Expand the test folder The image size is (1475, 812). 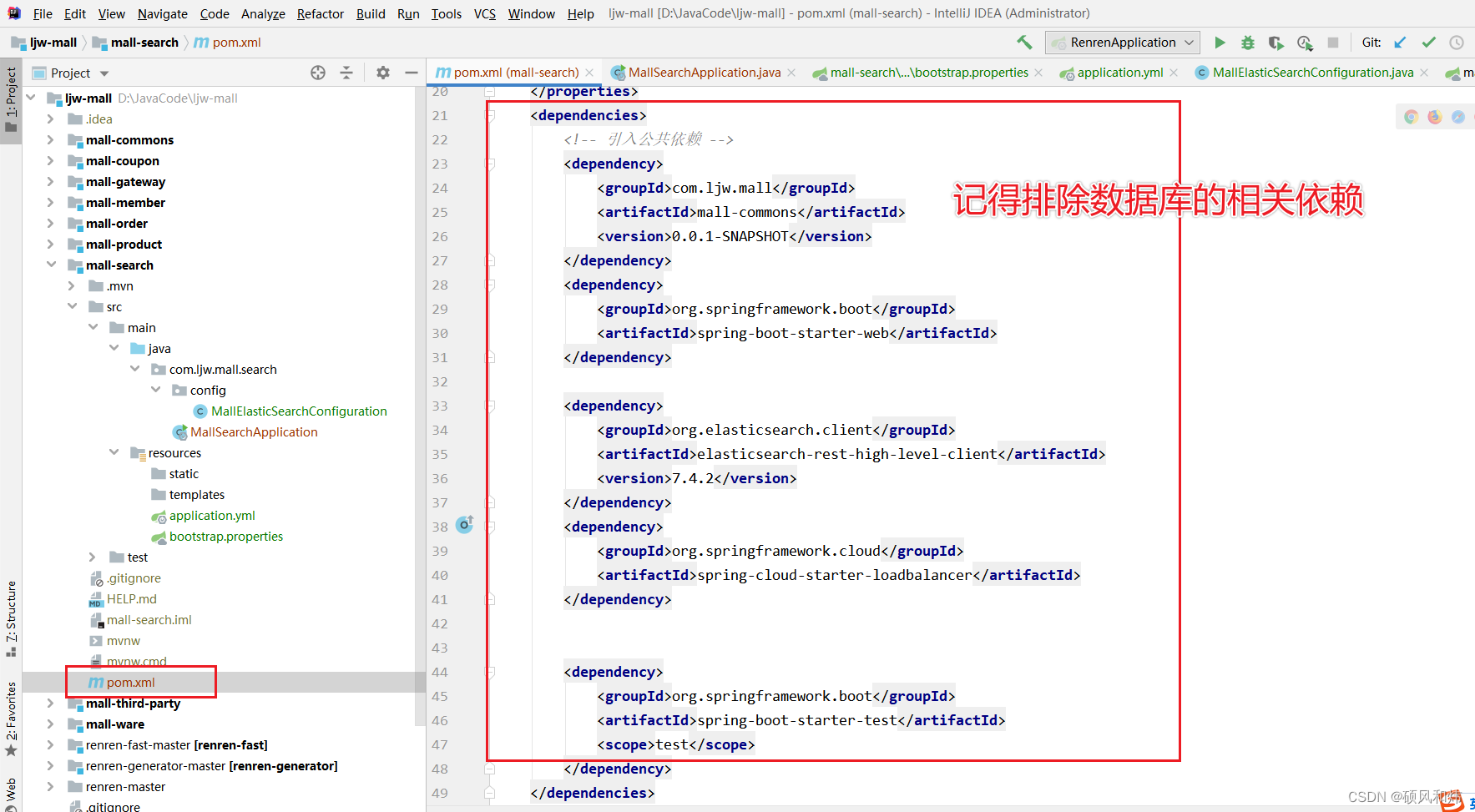93,557
